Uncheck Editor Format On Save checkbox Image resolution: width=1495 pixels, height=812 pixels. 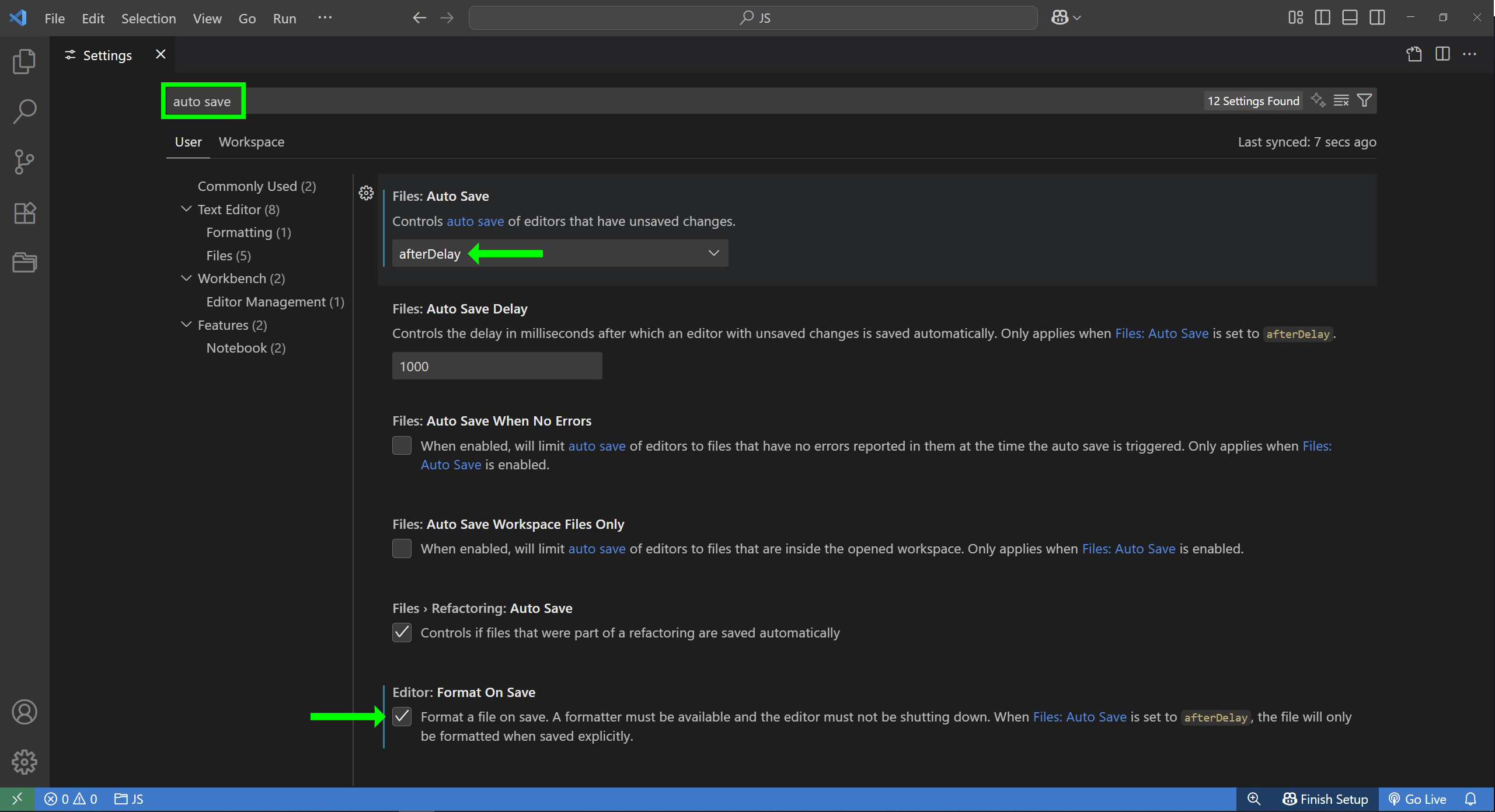point(402,717)
